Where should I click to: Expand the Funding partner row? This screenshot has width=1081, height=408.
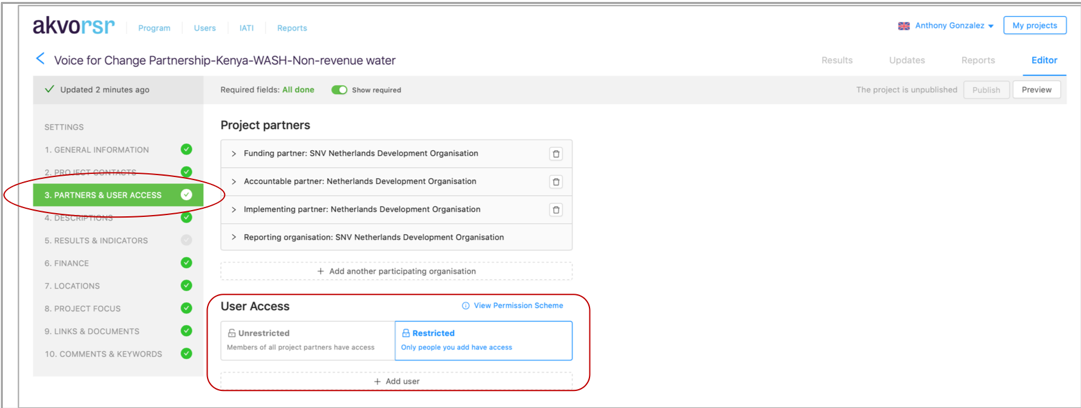point(234,154)
